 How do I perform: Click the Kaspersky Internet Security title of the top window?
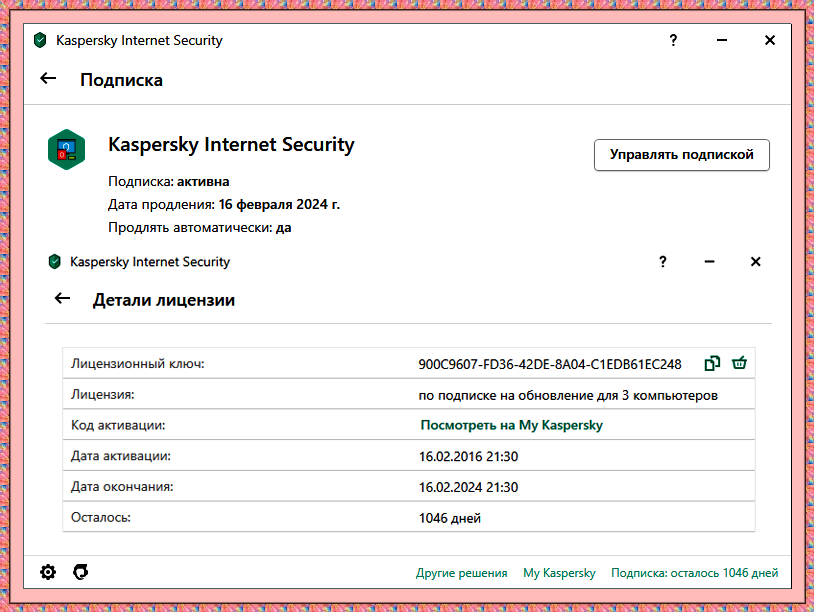click(139, 40)
